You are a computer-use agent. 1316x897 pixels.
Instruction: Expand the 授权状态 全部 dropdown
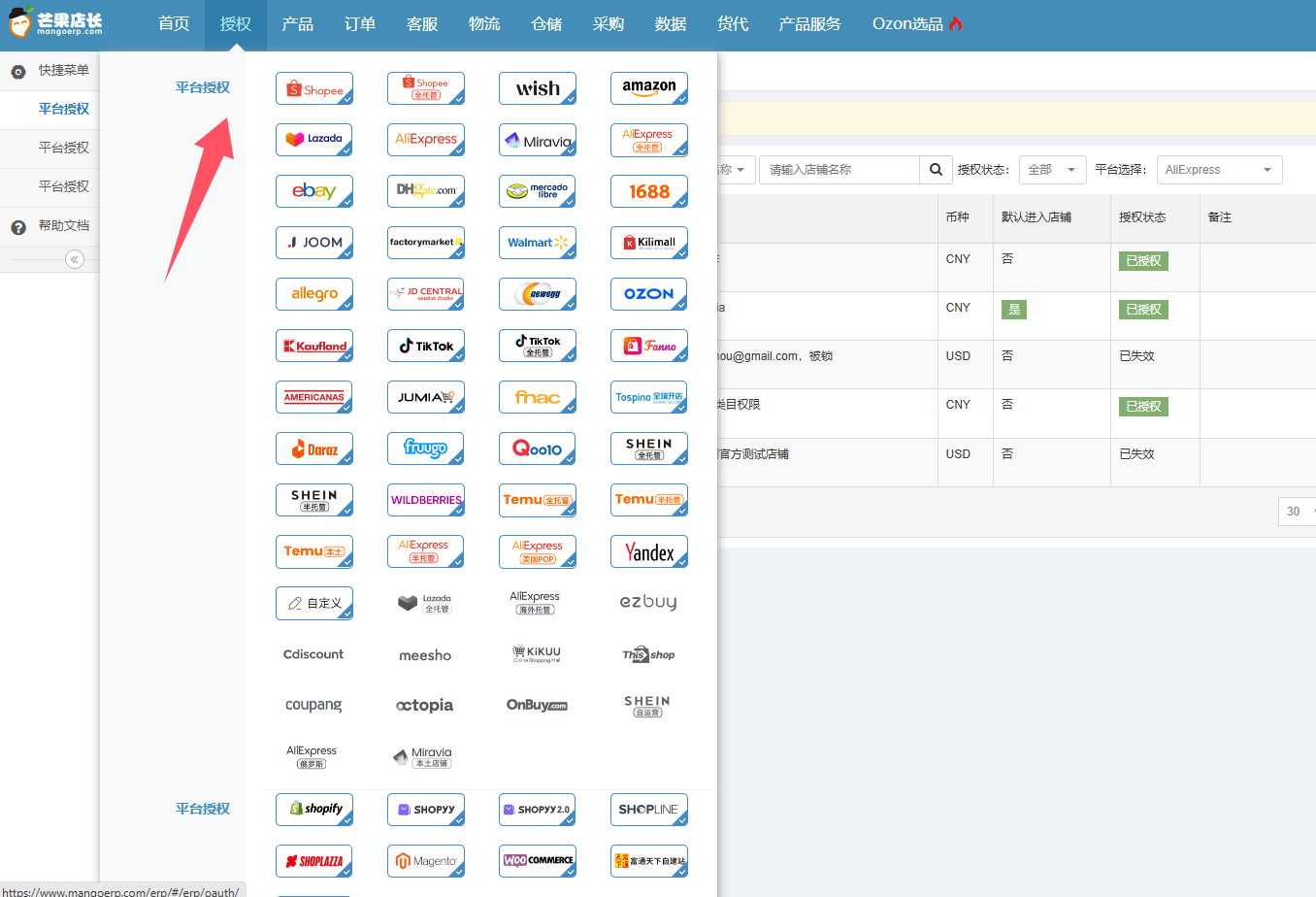[1053, 170]
